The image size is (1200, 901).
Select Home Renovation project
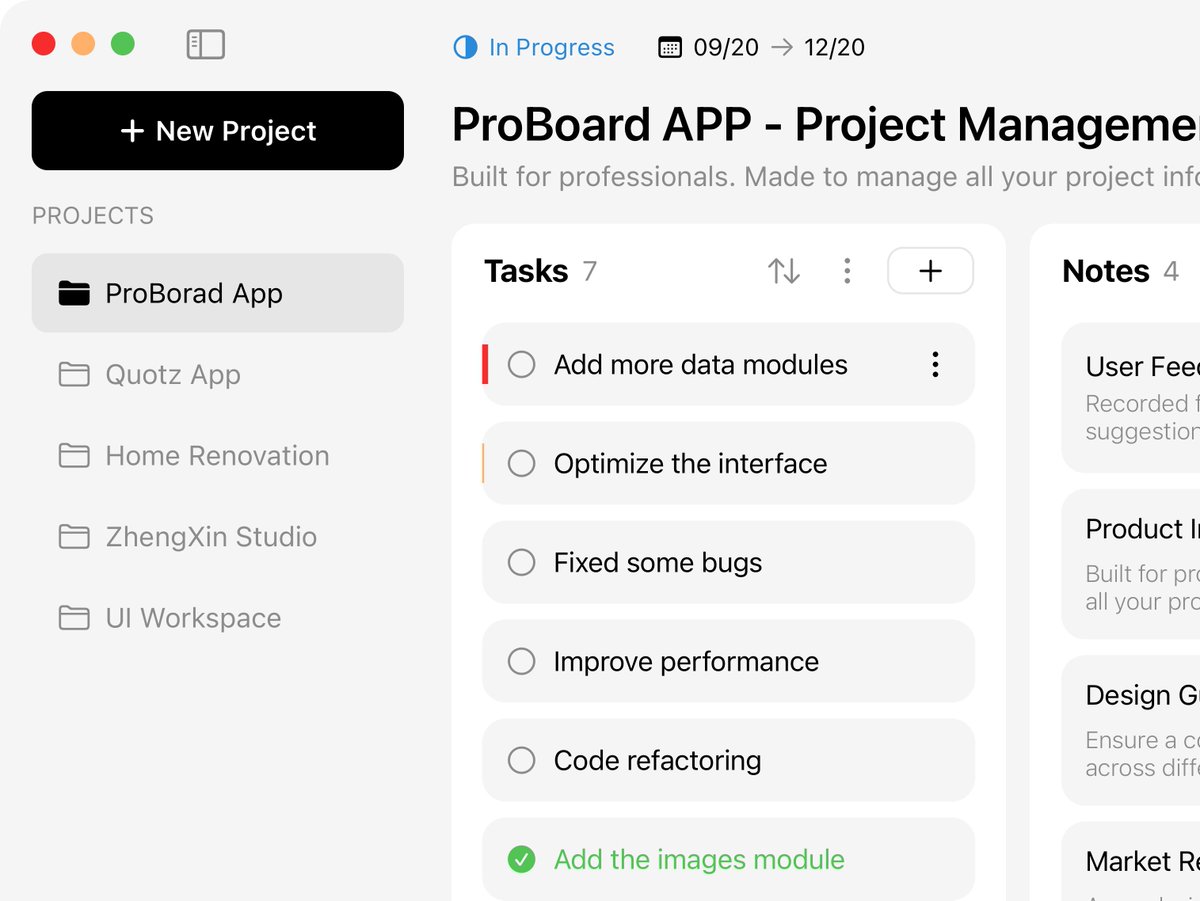coord(217,456)
